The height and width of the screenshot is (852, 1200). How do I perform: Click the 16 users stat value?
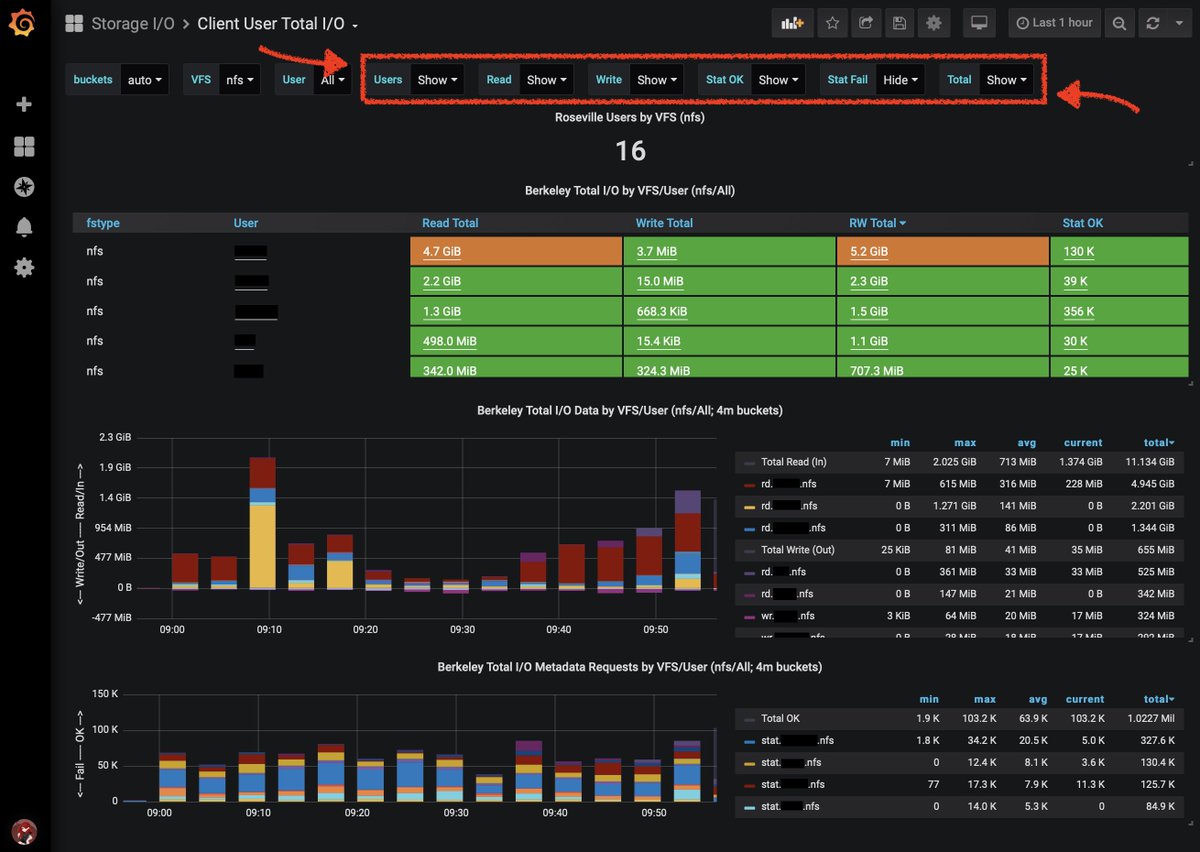point(630,151)
